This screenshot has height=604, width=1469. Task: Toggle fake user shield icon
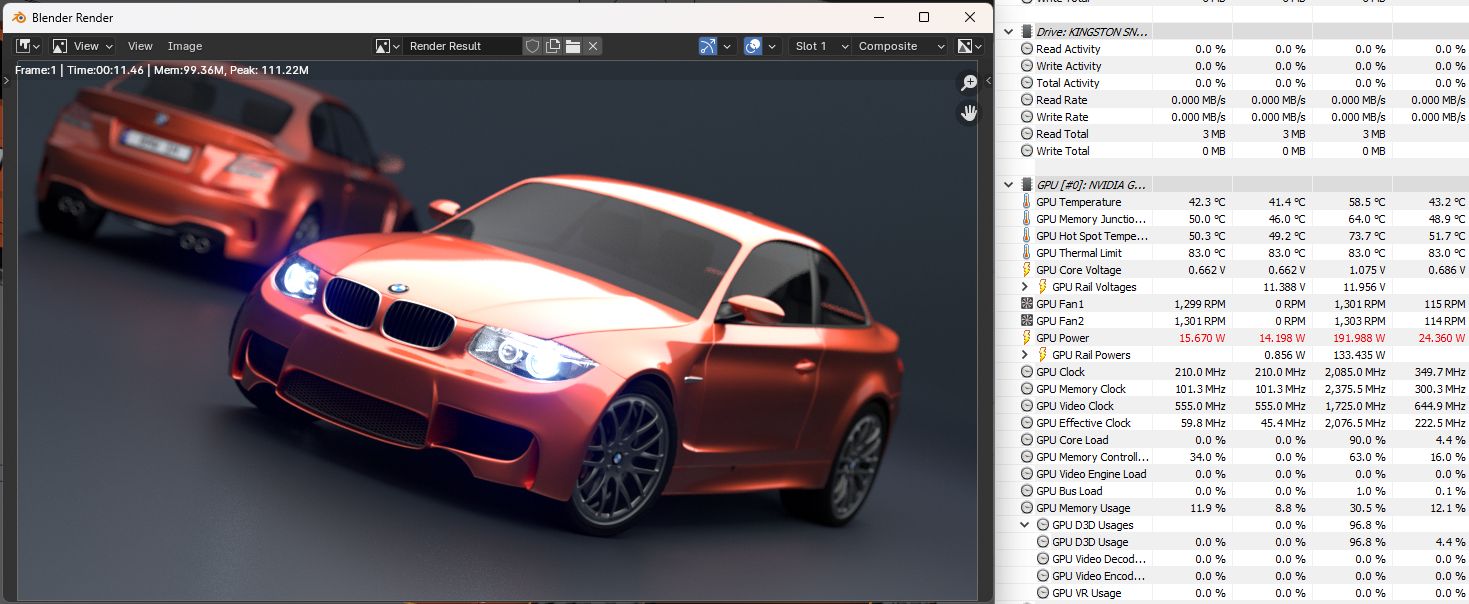(x=533, y=46)
